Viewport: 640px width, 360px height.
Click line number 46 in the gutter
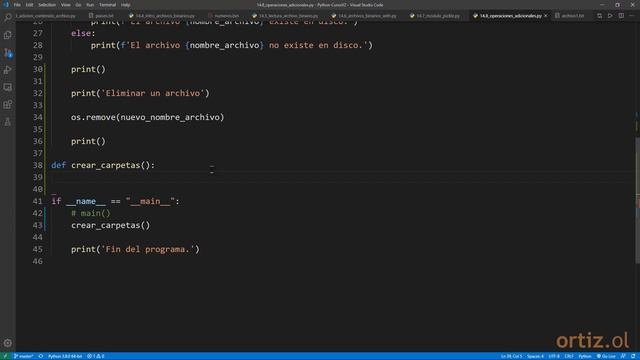(38, 261)
